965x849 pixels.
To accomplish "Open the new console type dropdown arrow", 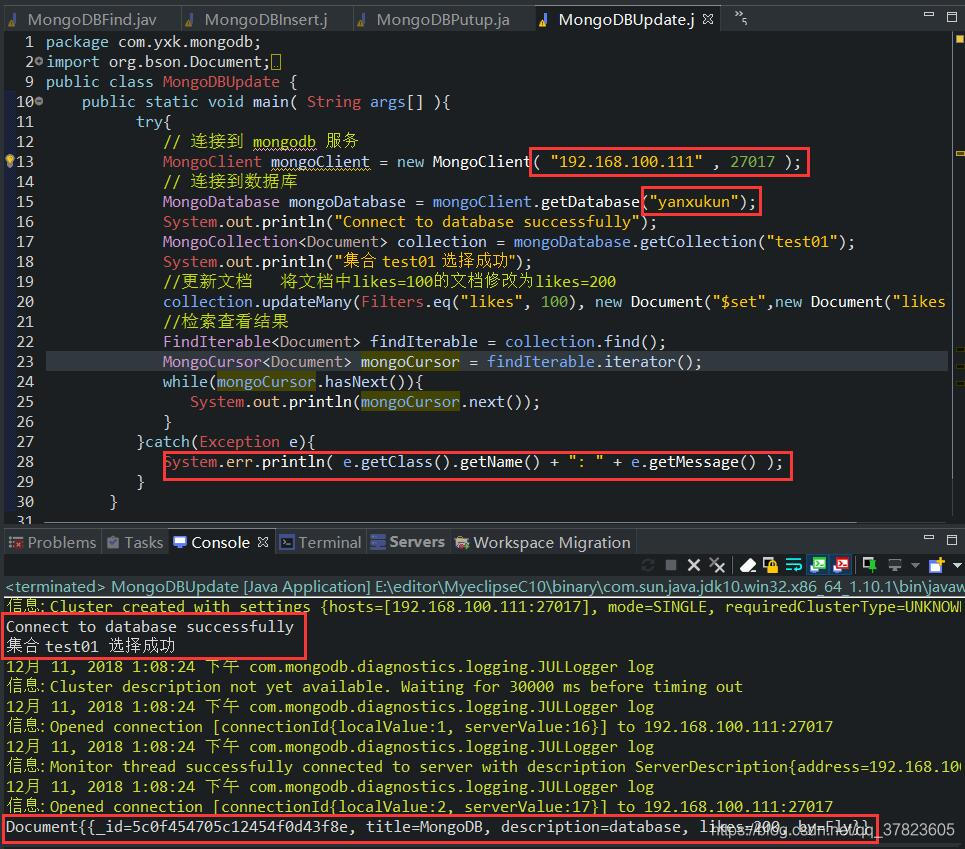I will pos(957,565).
